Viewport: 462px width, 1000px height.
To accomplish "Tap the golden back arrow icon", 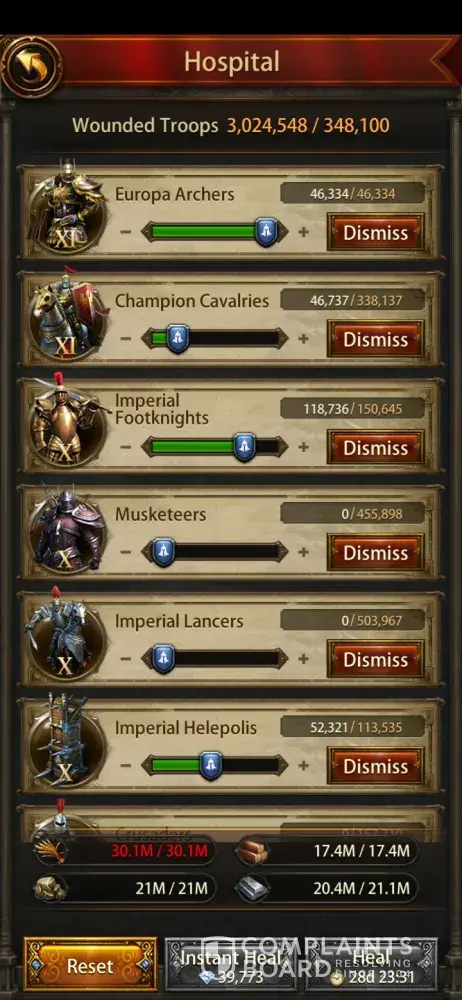I will click(31, 66).
